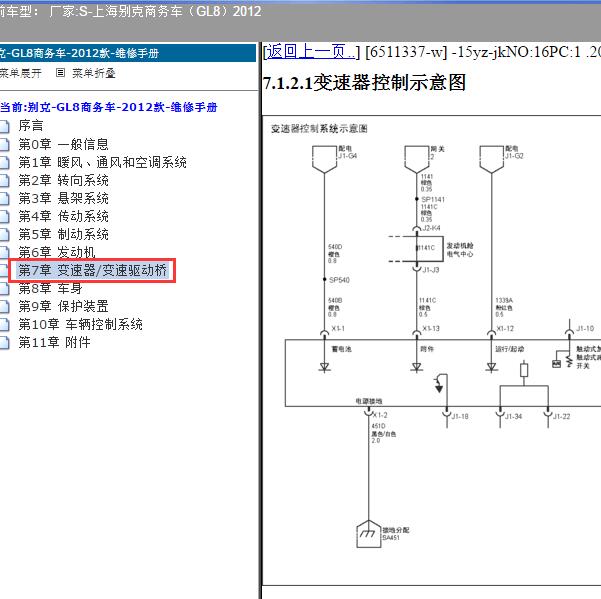Click the page icon beside 第5章 制动系统
The image size is (601, 599).
4,235
